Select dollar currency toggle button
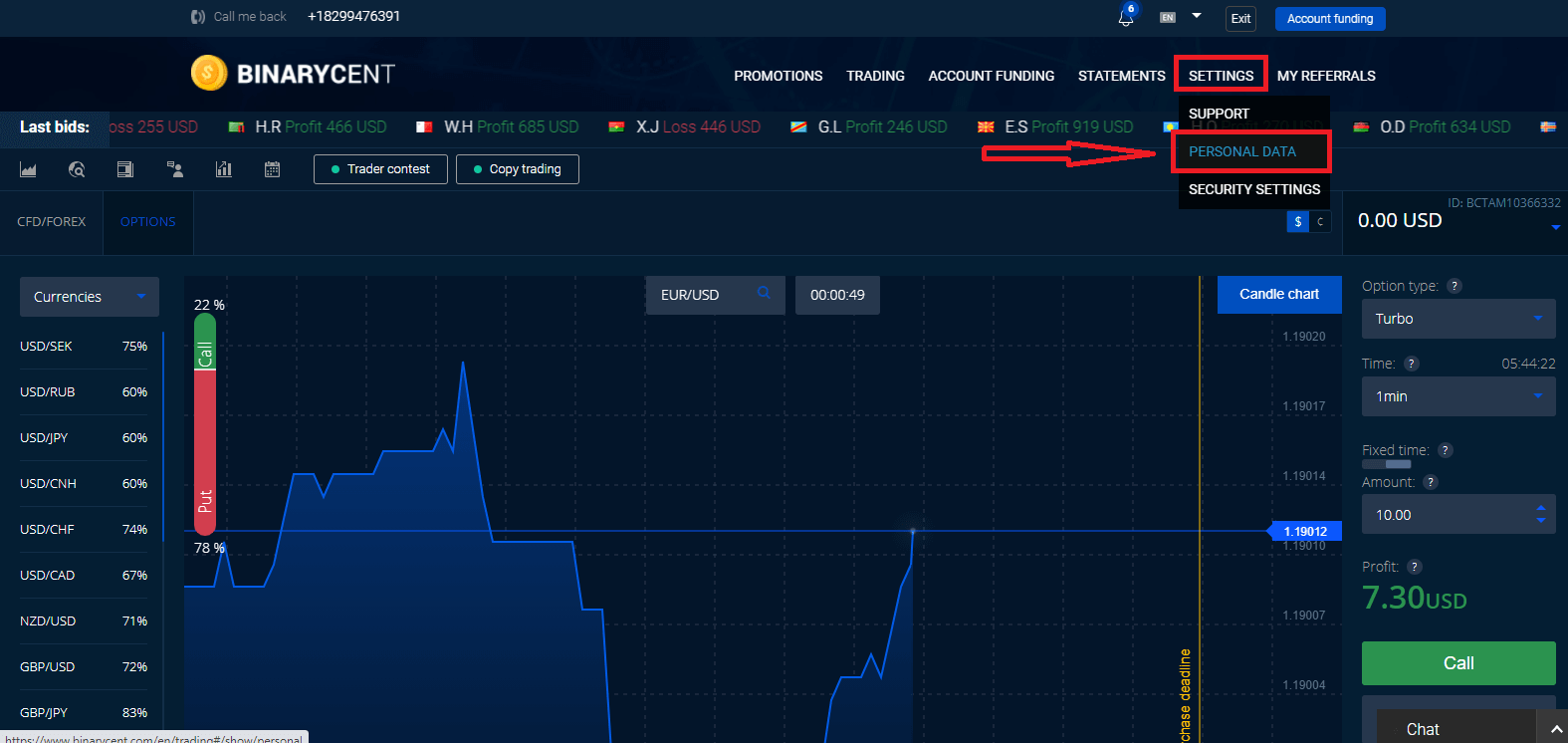This screenshot has width=1568, height=743. 1297,221
